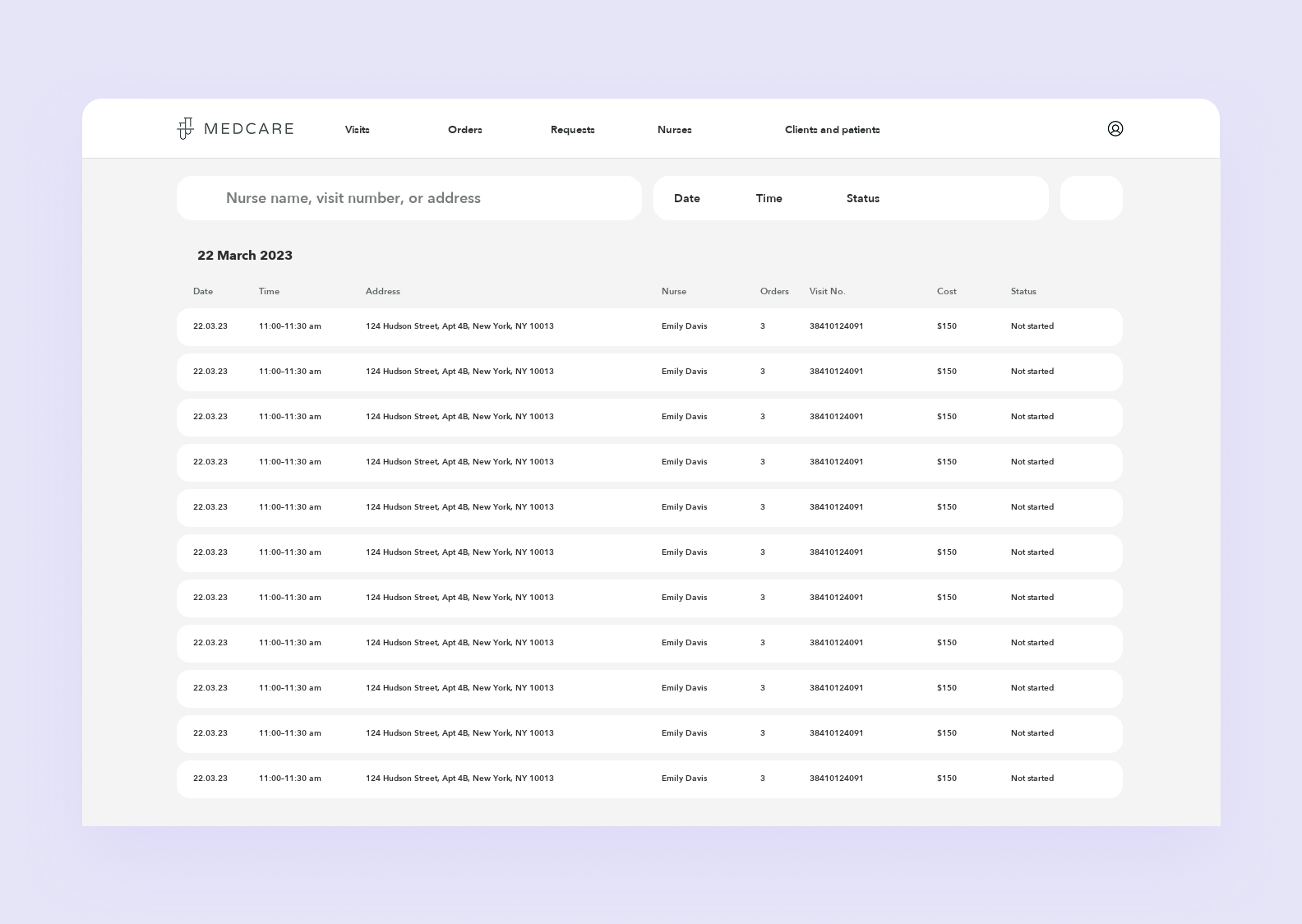Select Emily Davis in the last row
This screenshot has width=1302, height=924.
(685, 778)
